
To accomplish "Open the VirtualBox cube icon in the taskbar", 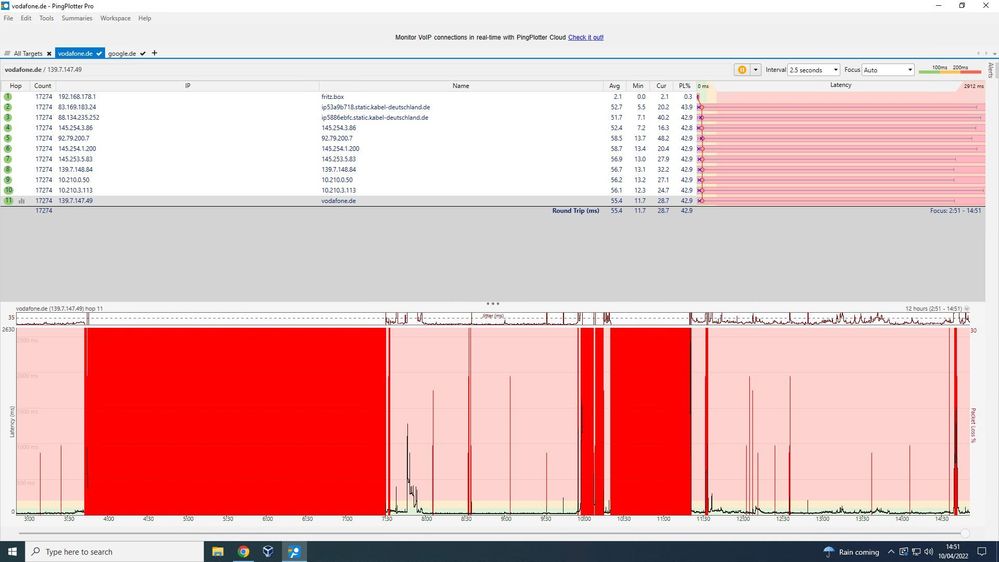I will coord(268,552).
